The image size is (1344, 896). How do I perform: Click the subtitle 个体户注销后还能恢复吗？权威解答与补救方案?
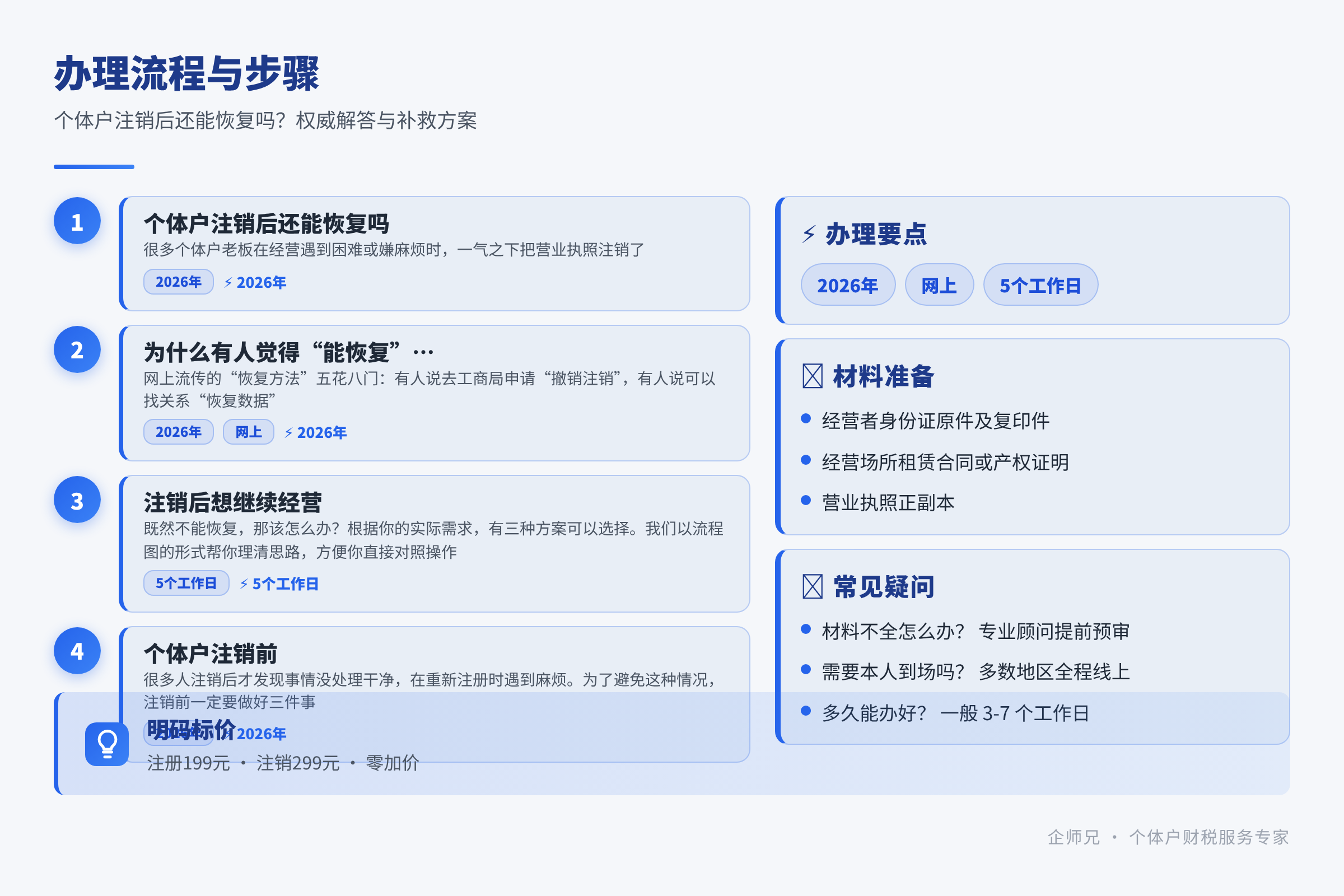pyautogui.click(x=265, y=120)
